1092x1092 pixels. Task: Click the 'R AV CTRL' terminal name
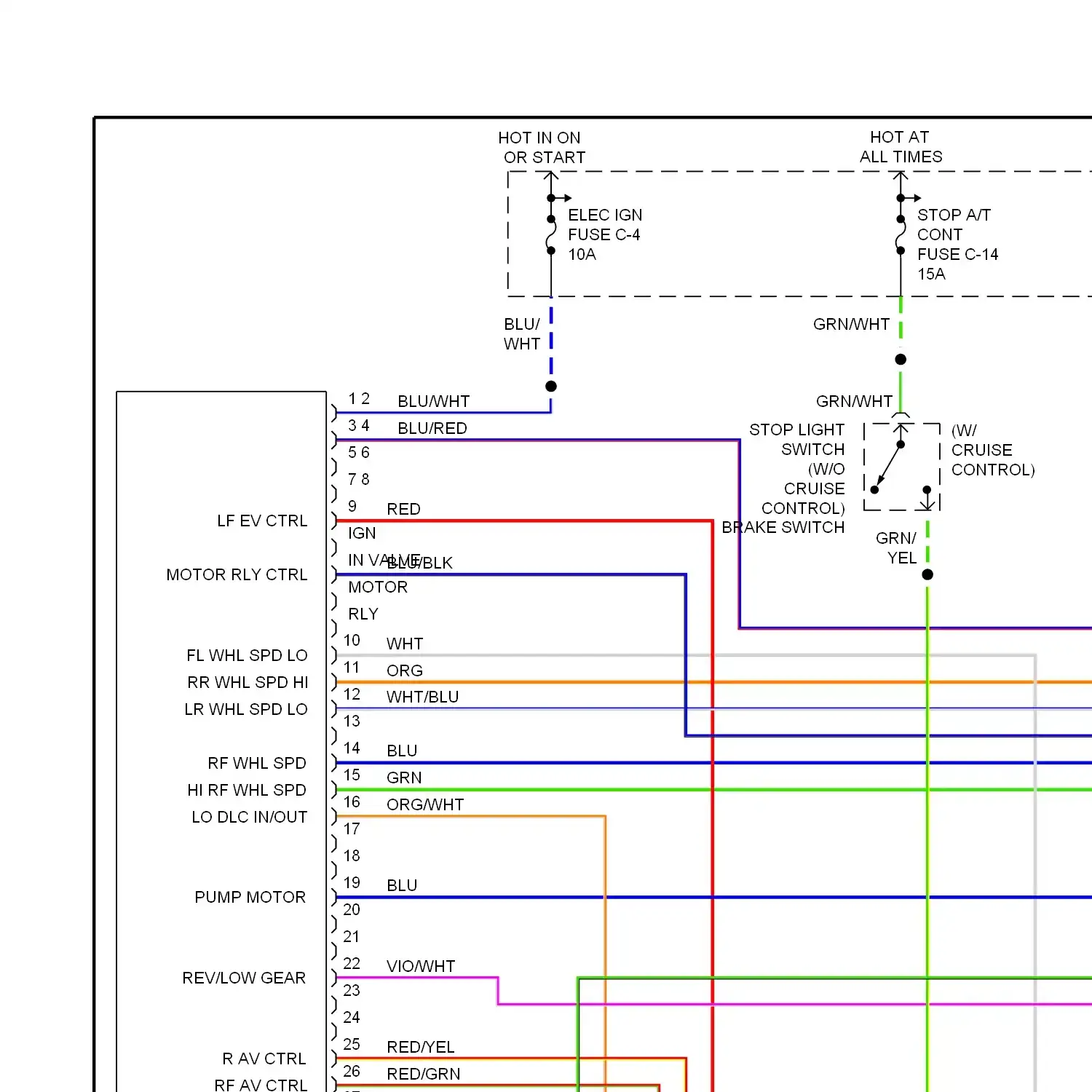coord(264,1059)
